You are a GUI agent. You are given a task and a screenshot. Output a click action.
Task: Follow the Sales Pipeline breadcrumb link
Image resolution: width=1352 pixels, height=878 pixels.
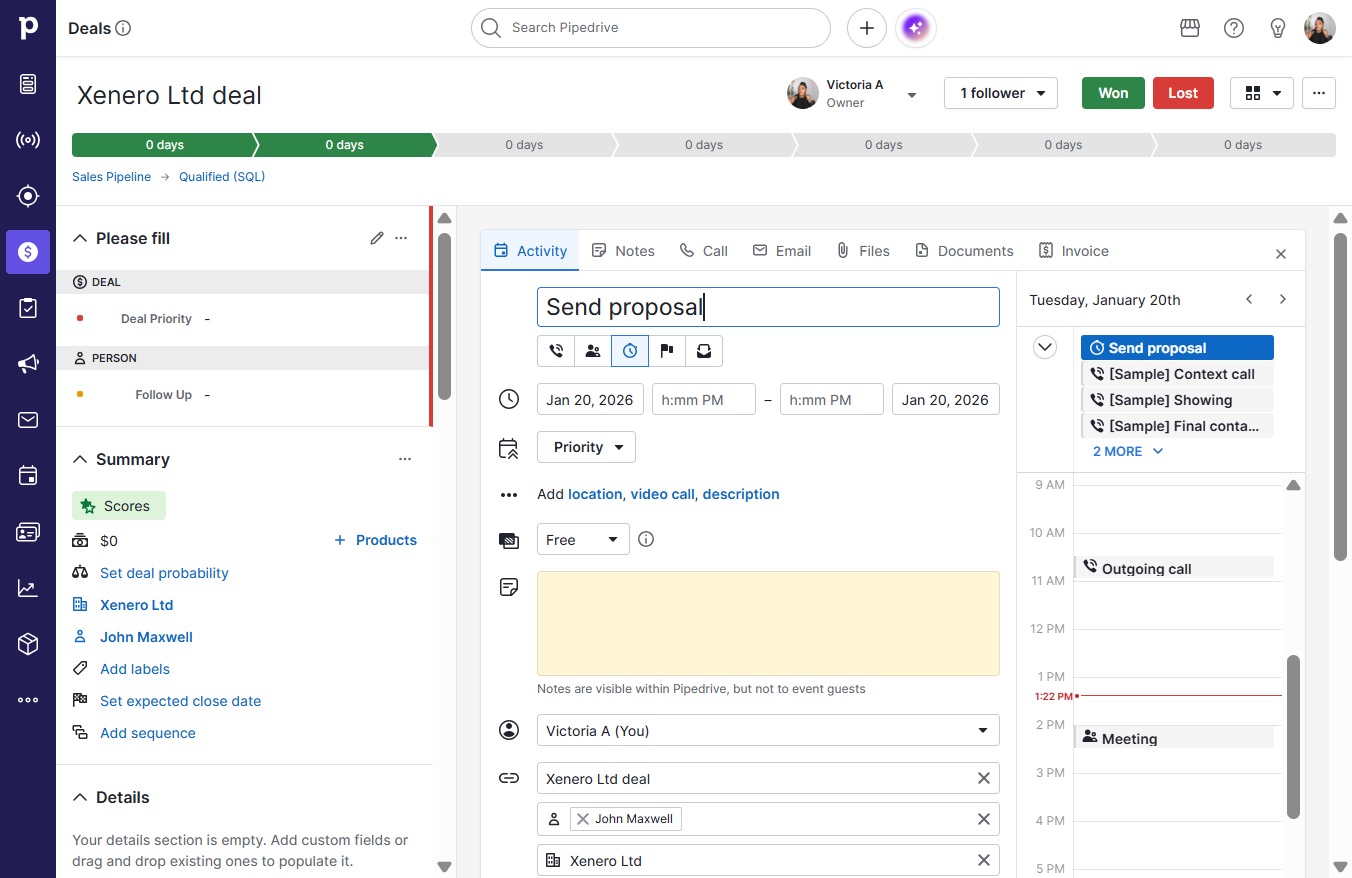pos(111,177)
